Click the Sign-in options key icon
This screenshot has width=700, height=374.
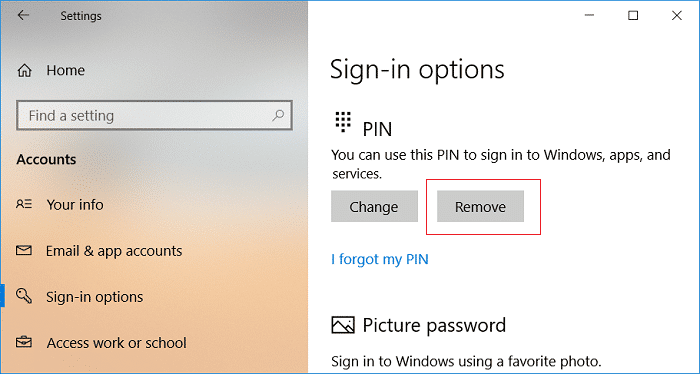click(24, 296)
